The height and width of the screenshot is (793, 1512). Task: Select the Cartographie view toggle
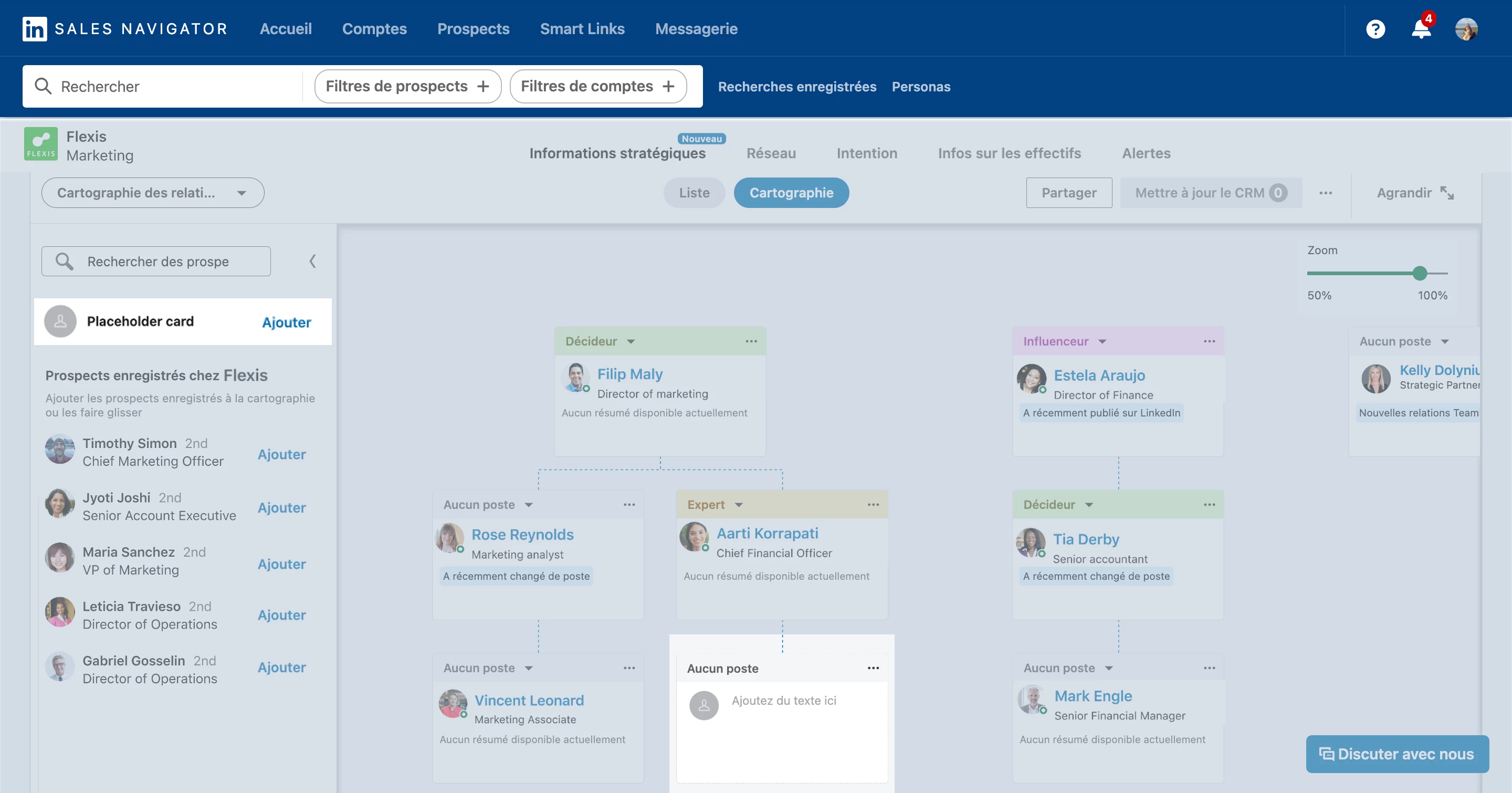(x=791, y=193)
